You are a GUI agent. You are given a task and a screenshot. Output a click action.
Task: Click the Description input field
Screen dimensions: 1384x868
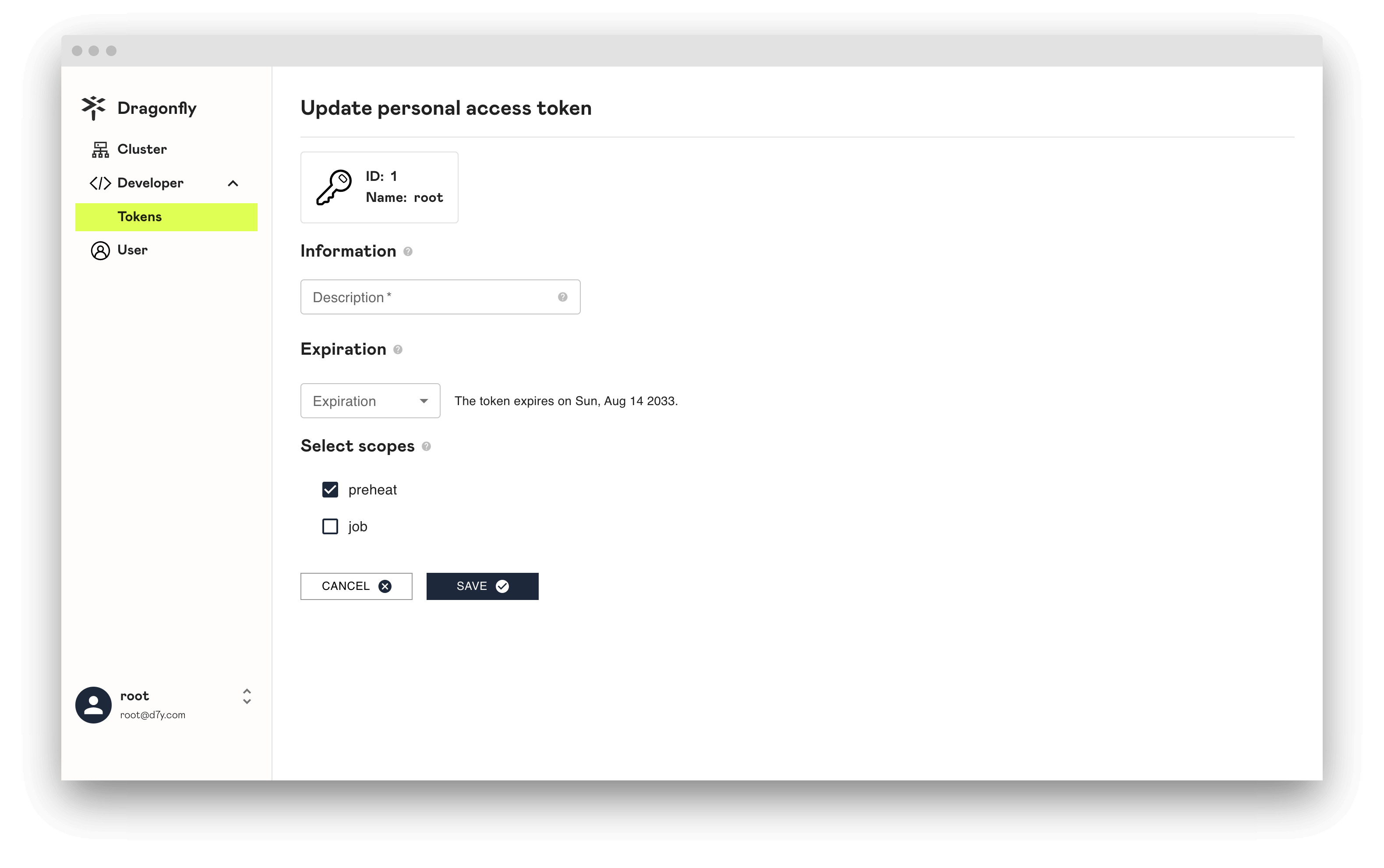(x=440, y=297)
